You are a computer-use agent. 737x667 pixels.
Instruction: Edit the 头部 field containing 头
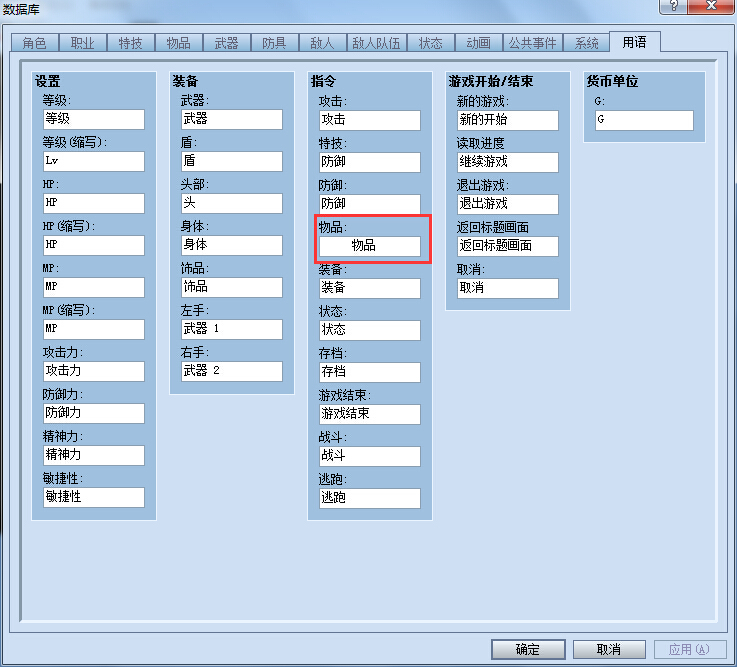pos(232,203)
